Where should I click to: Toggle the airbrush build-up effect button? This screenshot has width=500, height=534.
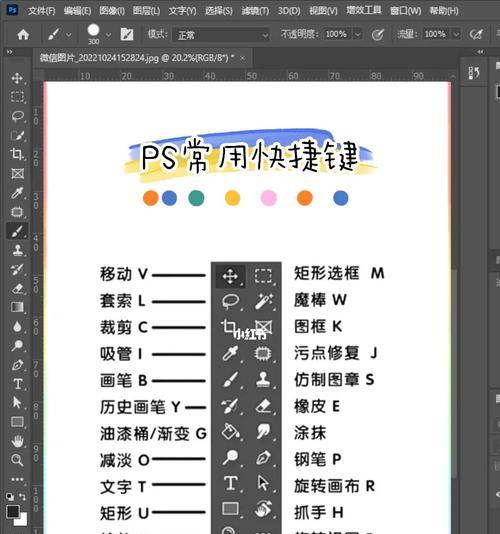point(476,34)
